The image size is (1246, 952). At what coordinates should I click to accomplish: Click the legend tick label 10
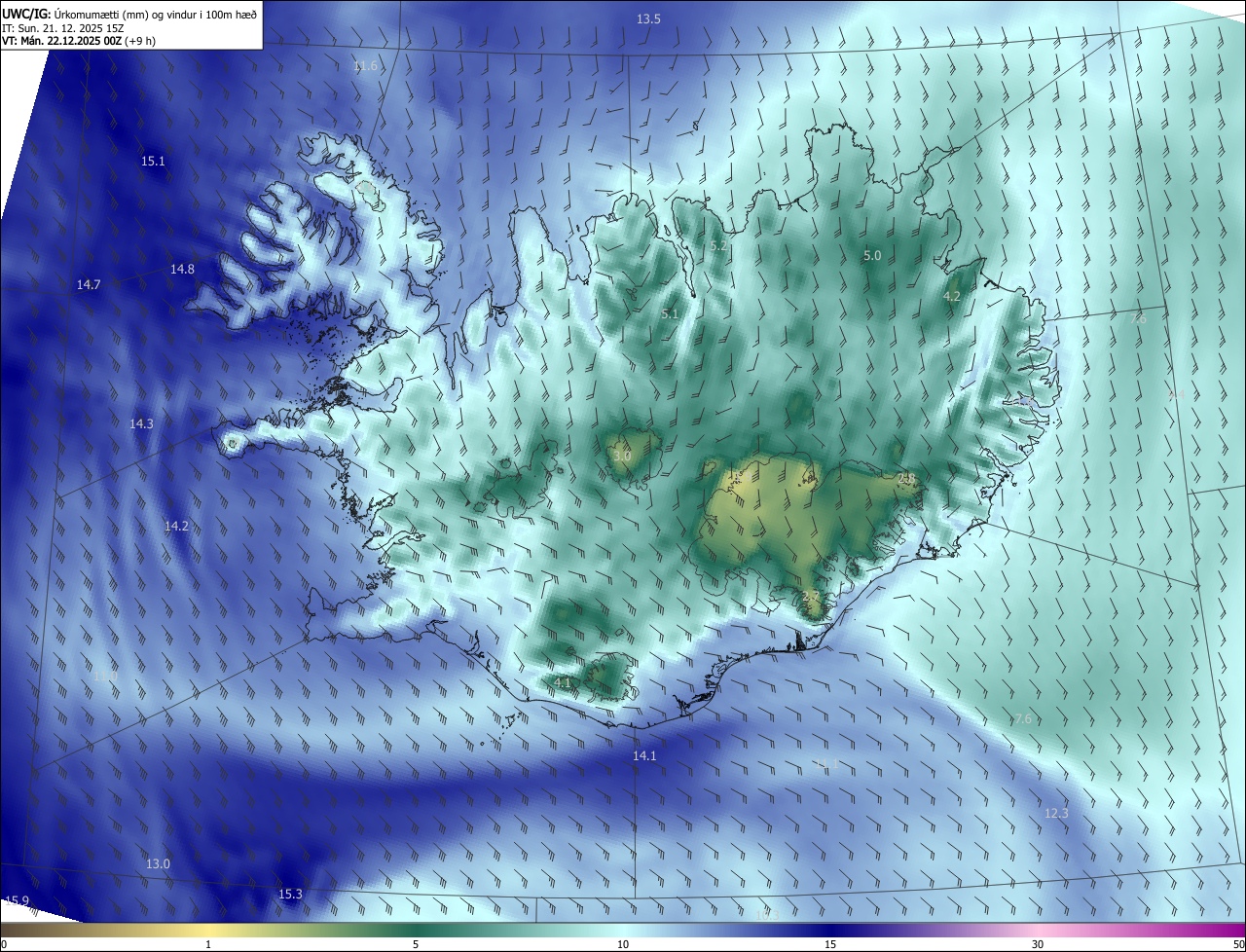click(x=623, y=945)
